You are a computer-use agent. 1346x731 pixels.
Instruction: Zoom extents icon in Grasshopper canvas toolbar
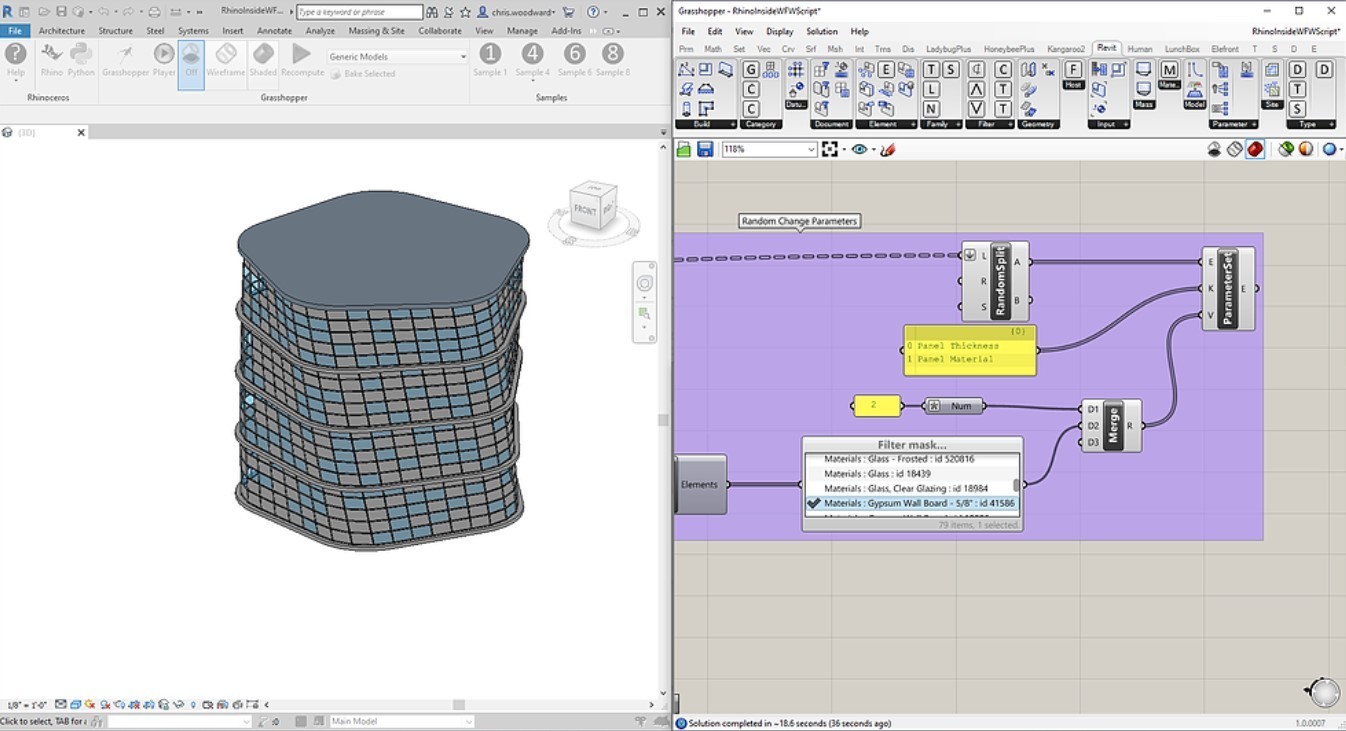click(x=829, y=149)
